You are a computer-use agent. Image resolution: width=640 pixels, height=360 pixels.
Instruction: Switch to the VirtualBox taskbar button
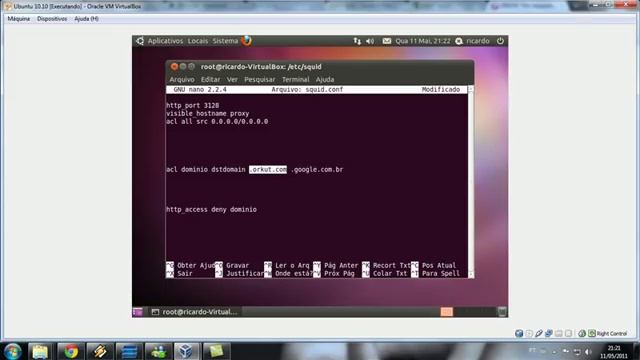pos(186,351)
